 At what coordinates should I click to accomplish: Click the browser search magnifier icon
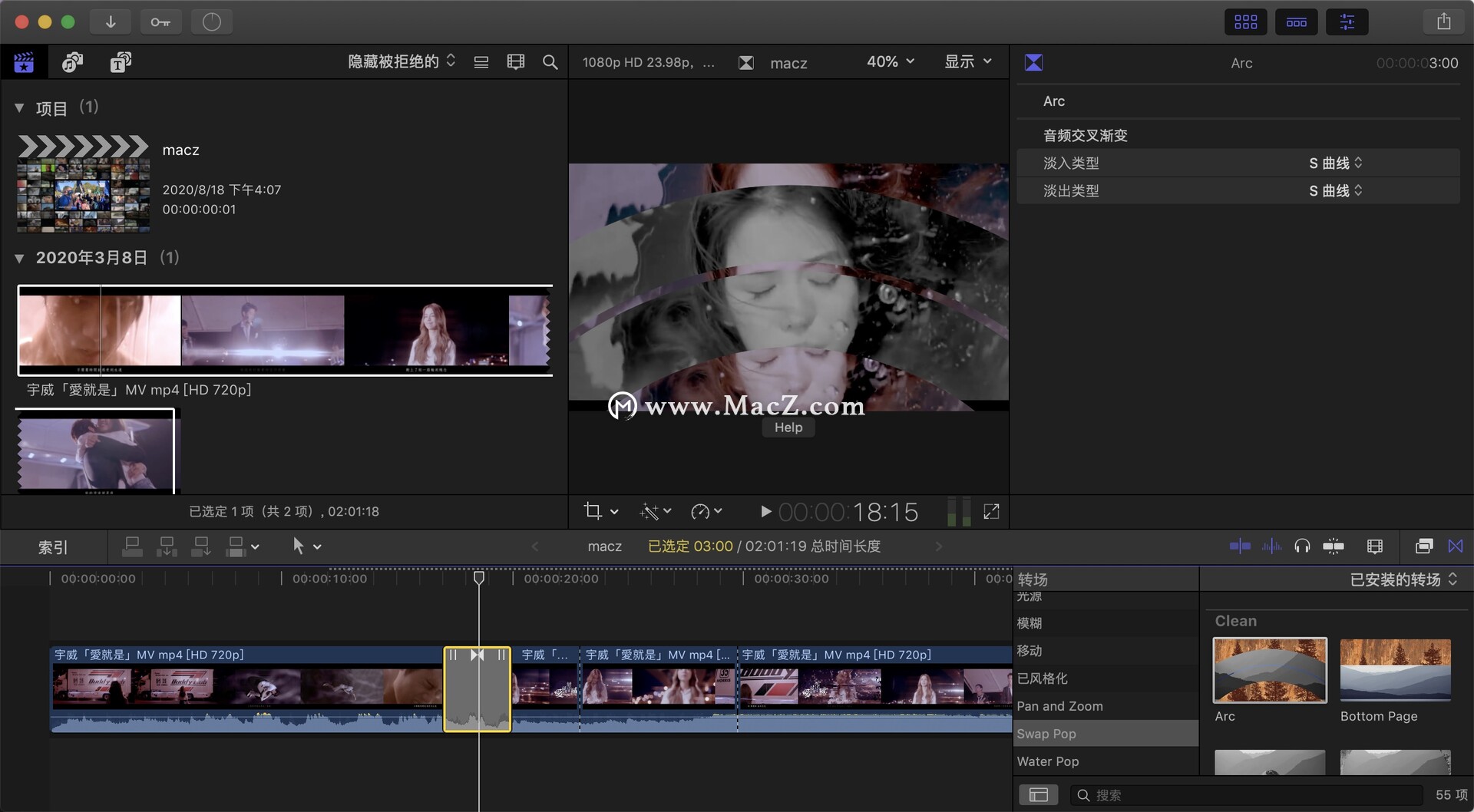pyautogui.click(x=550, y=62)
